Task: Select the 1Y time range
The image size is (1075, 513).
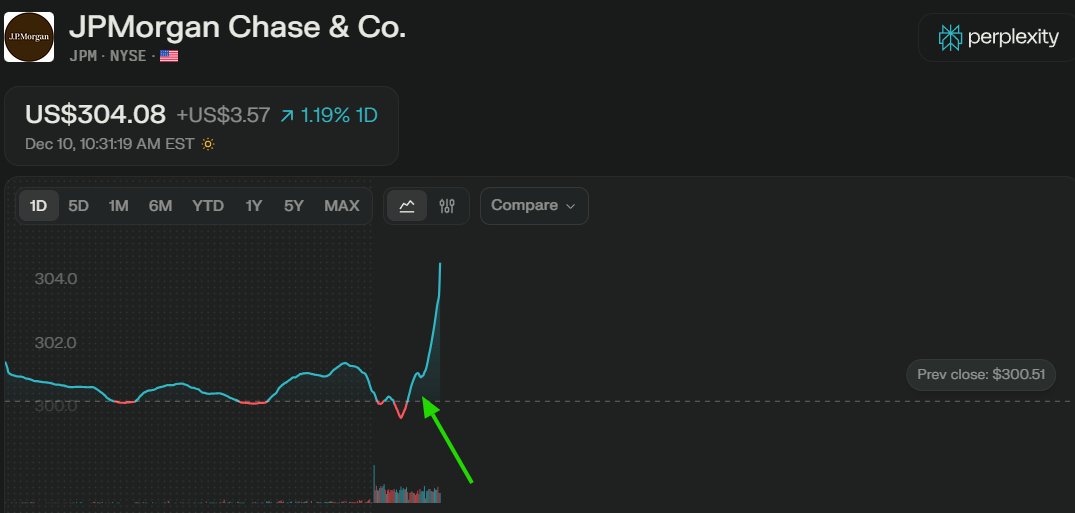Action: point(254,206)
